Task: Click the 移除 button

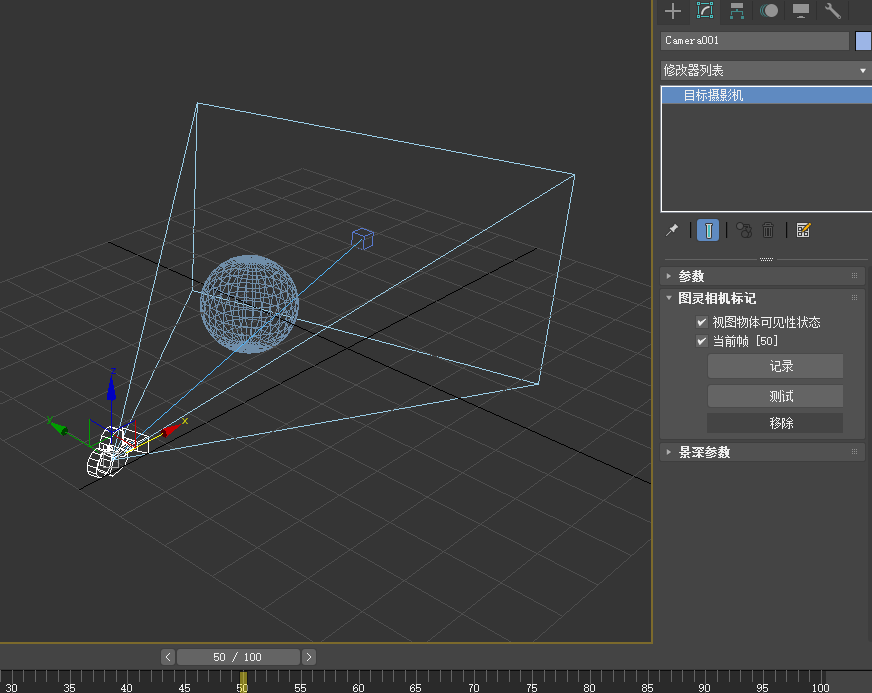Action: (x=775, y=423)
